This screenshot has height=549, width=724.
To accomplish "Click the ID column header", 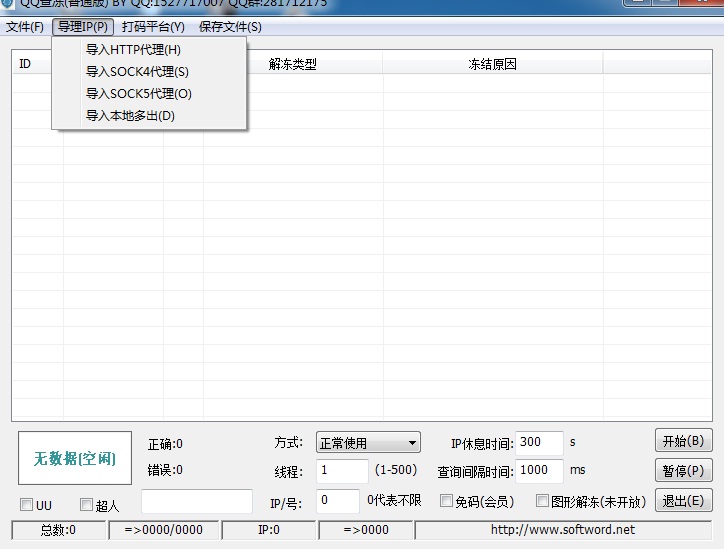I will coord(31,64).
